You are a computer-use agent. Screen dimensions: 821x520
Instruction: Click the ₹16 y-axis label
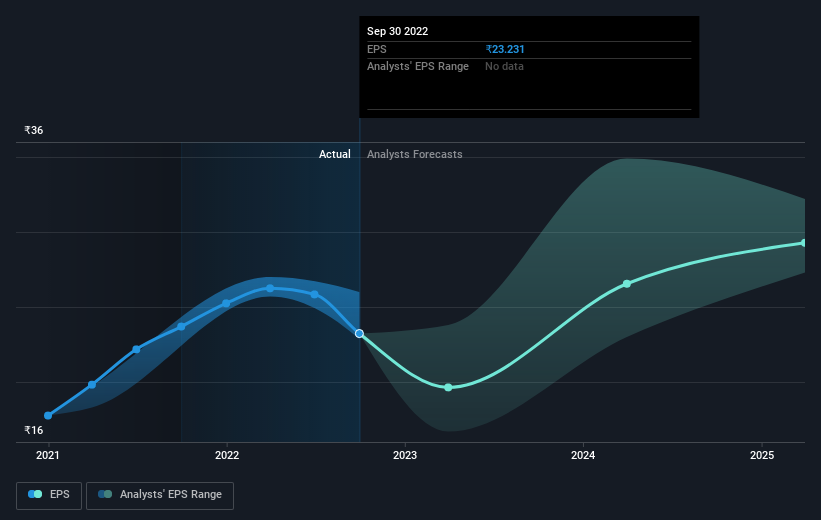[x=34, y=430]
